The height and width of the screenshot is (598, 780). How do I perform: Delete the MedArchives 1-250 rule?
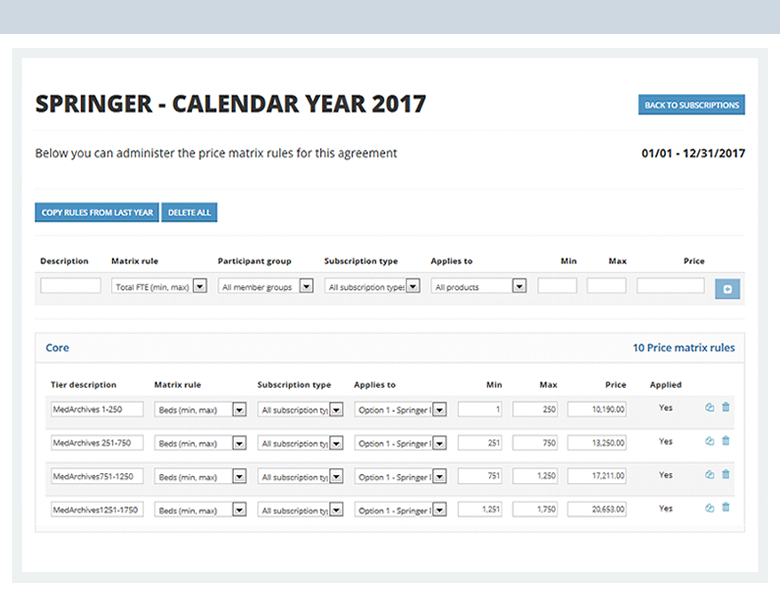coord(726,407)
